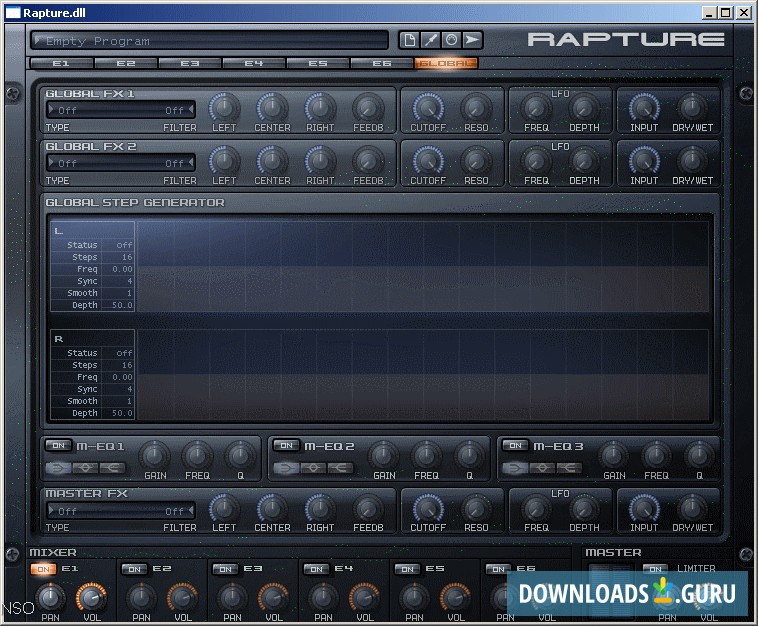The width and height of the screenshot is (758, 626).
Task: Select high-shelf shape icon for M-EQ 3
Action: (x=570, y=467)
